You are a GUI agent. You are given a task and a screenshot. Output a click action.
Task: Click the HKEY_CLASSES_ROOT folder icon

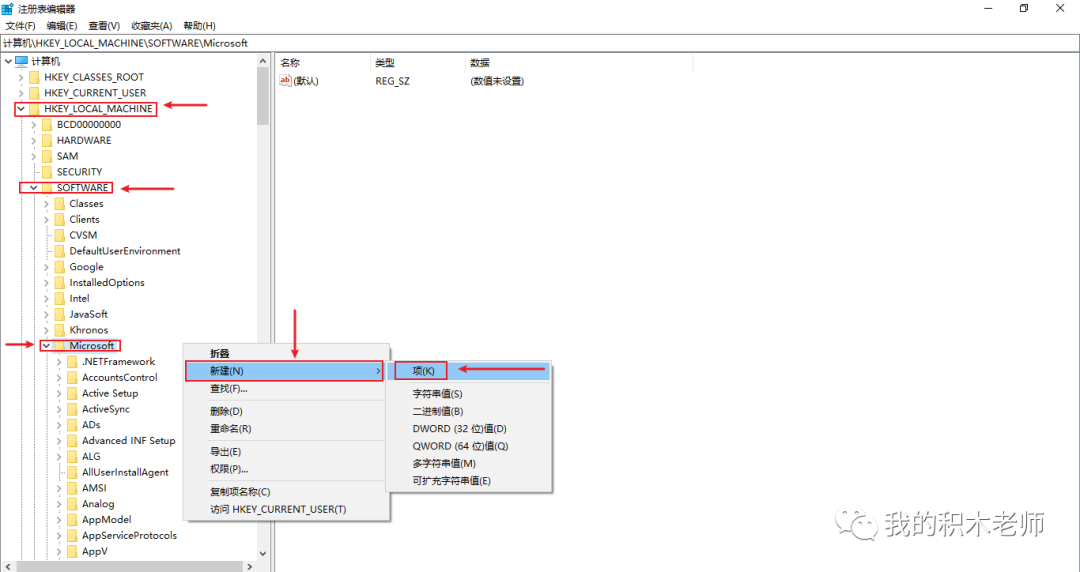pos(34,77)
